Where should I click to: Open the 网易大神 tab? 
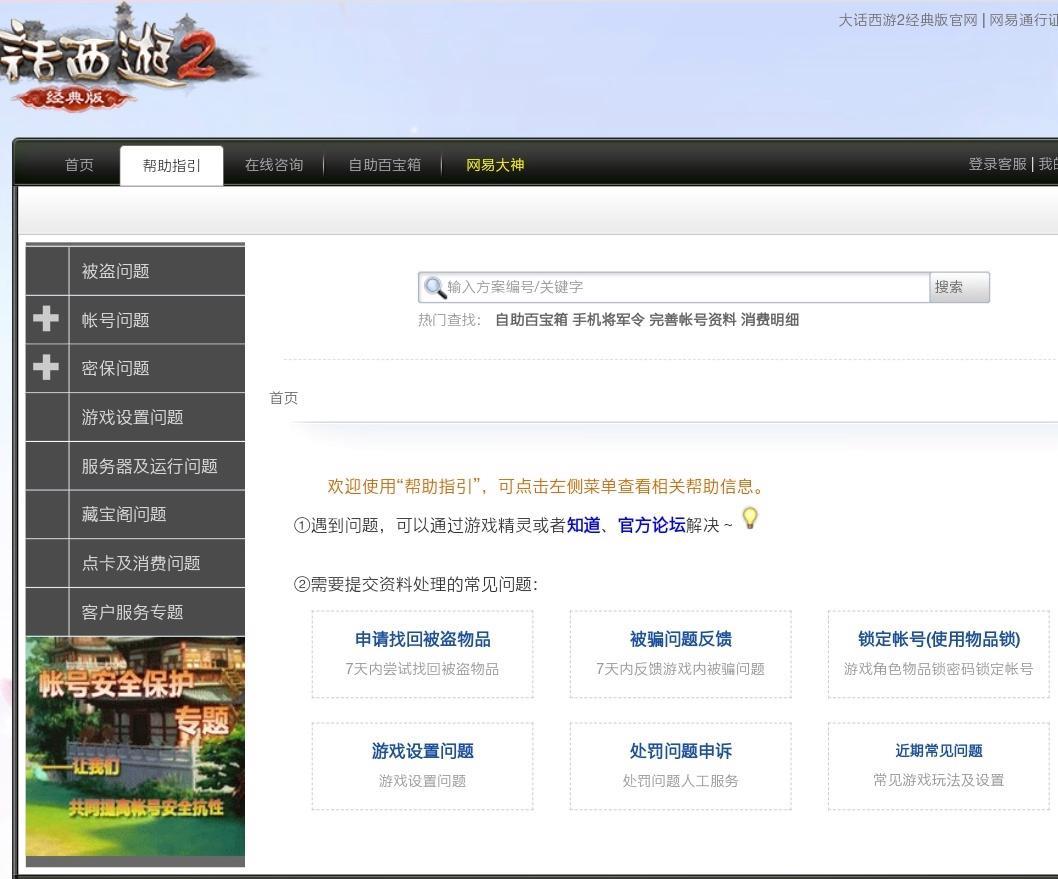pyautogui.click(x=495, y=165)
